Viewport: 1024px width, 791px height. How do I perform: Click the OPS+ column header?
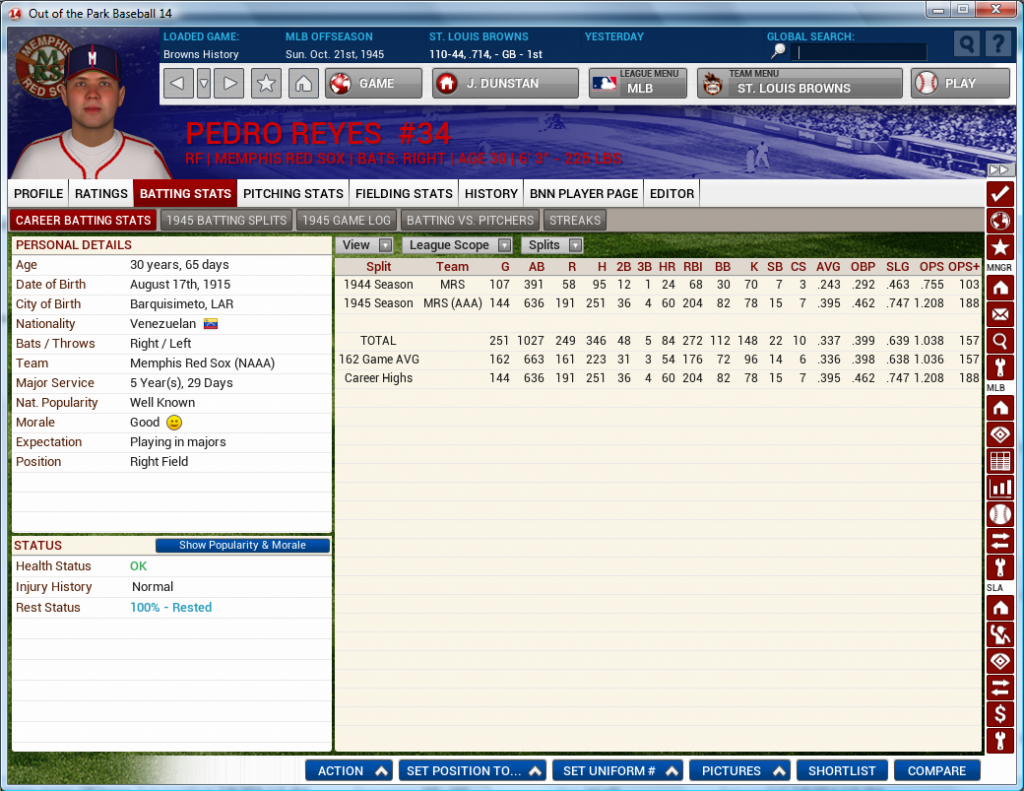click(964, 266)
